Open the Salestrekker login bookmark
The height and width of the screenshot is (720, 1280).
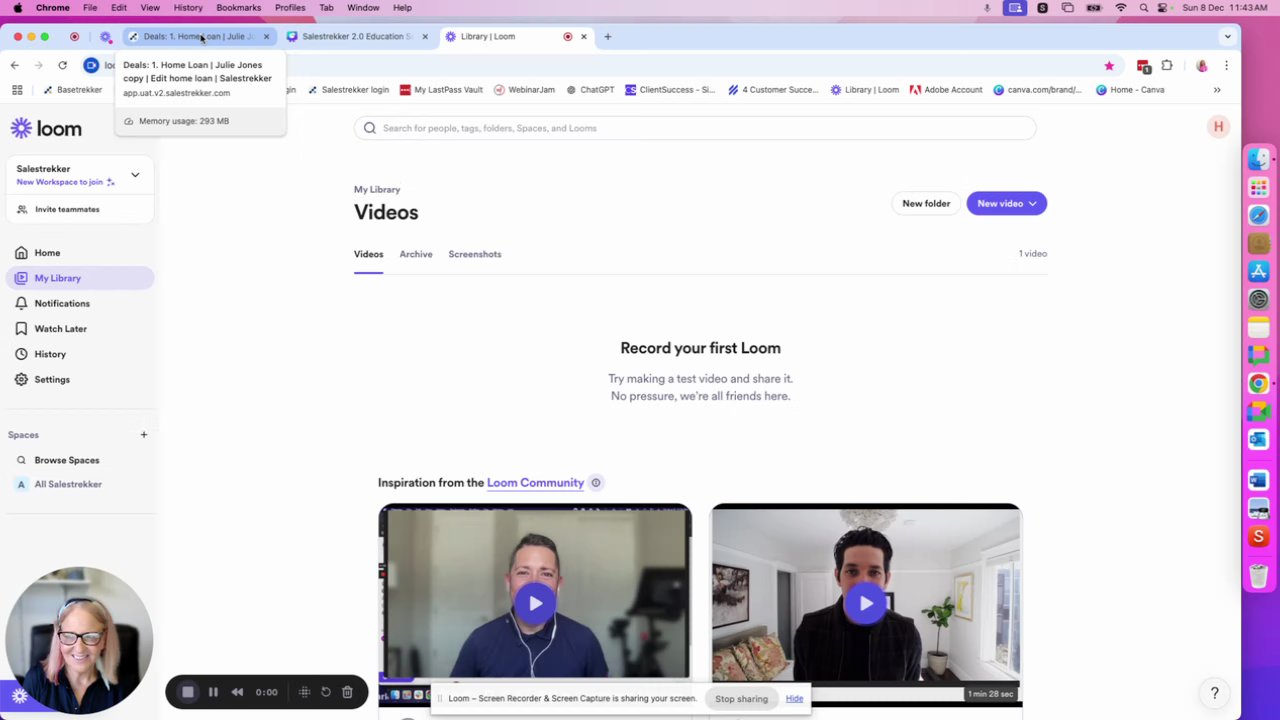point(348,90)
